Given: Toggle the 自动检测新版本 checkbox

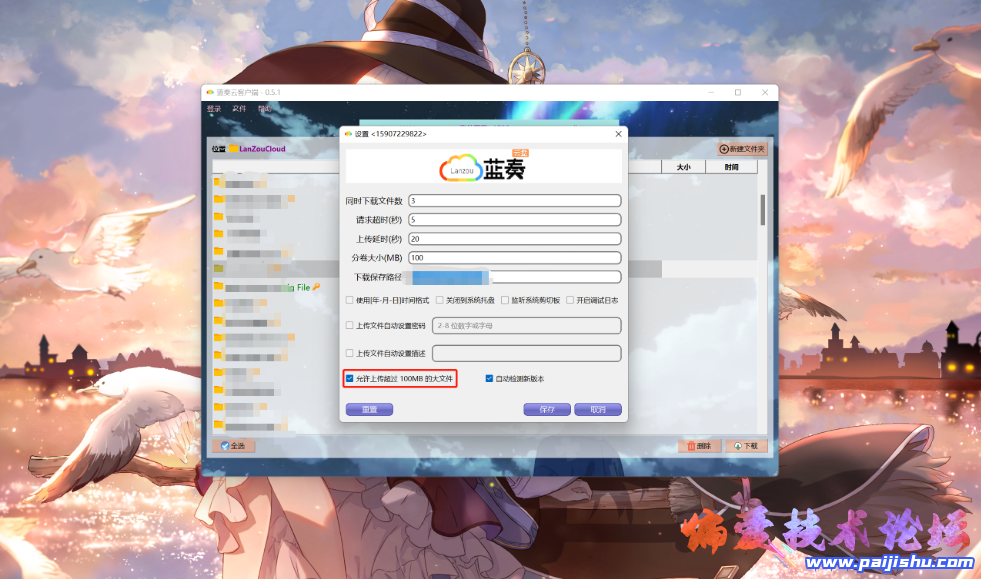Looking at the screenshot, I should [x=490, y=379].
